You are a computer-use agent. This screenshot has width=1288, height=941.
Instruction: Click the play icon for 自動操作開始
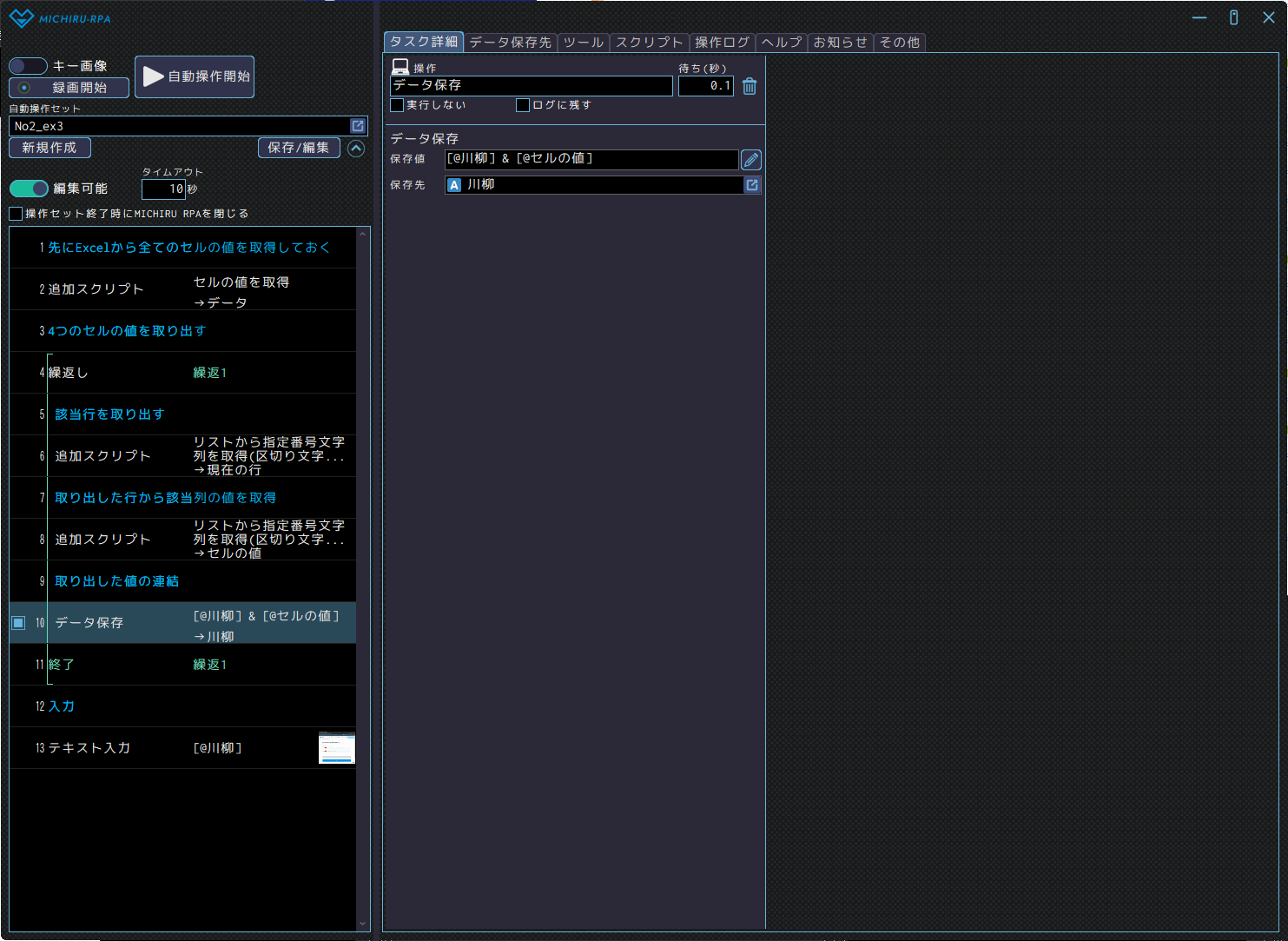[x=154, y=76]
